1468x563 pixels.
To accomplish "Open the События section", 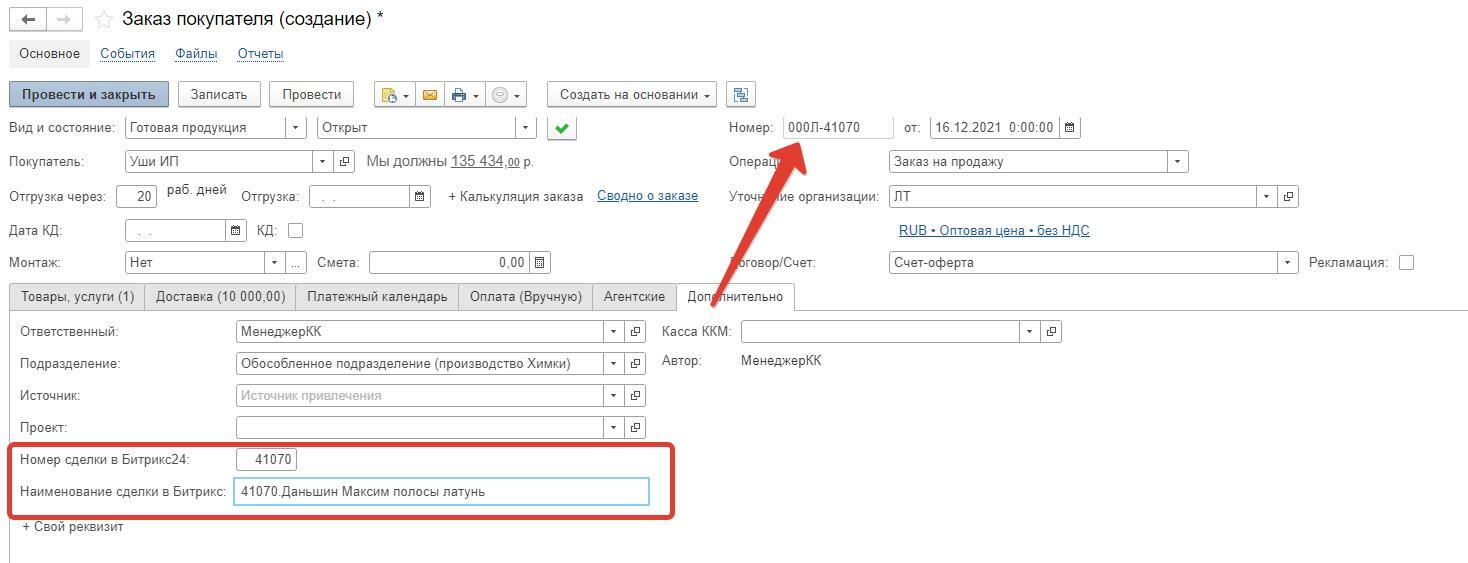I will (127, 54).
